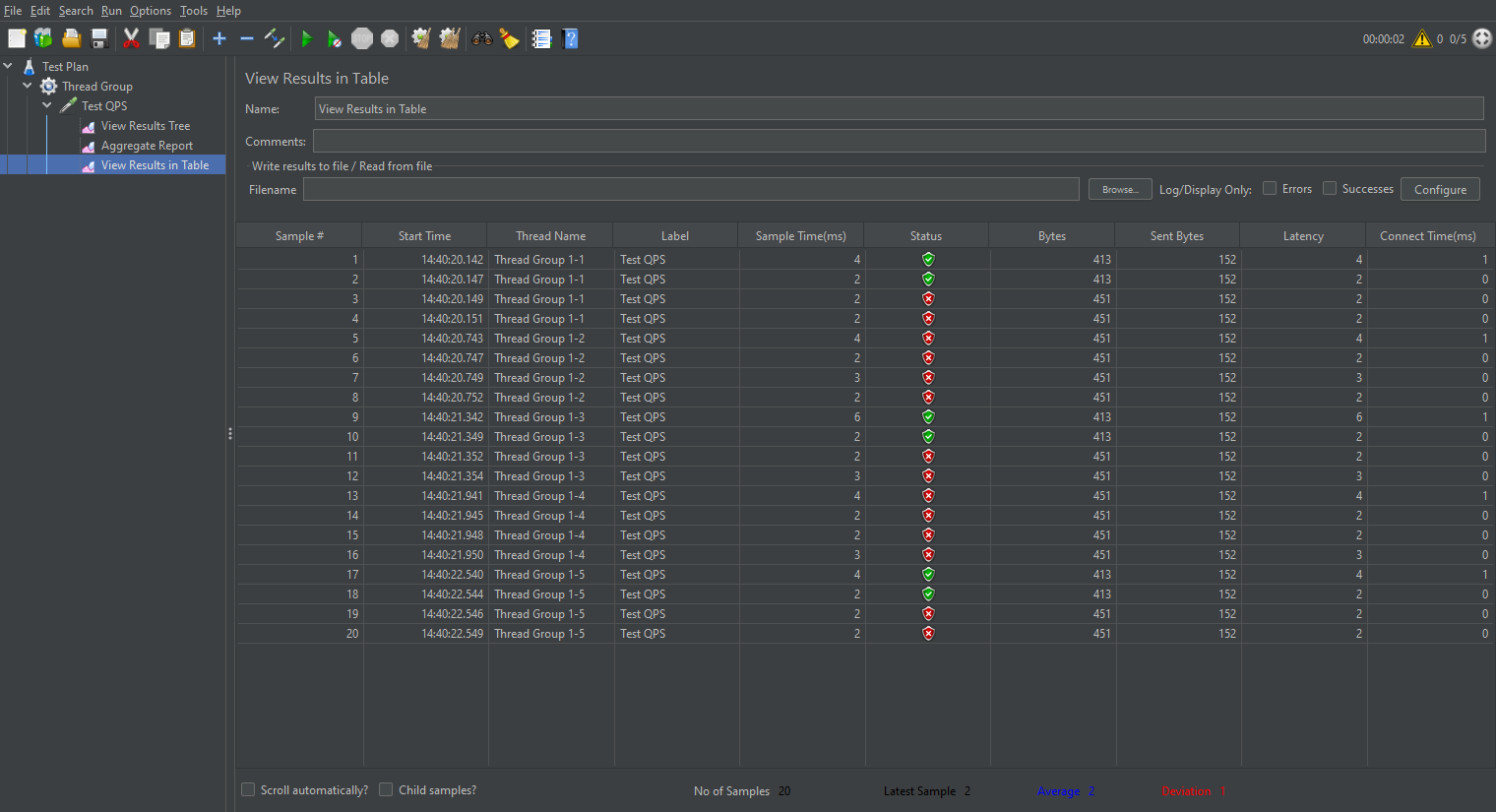Click the Cut scissors icon

(131, 38)
